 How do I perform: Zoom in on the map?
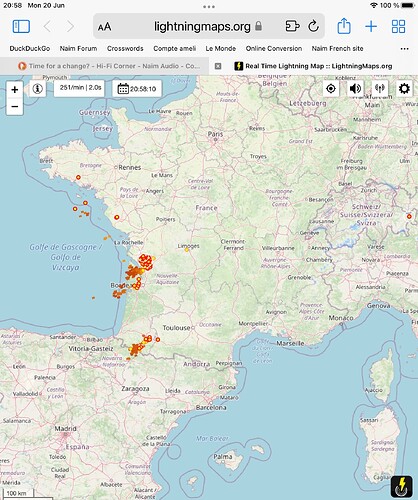coord(15,90)
